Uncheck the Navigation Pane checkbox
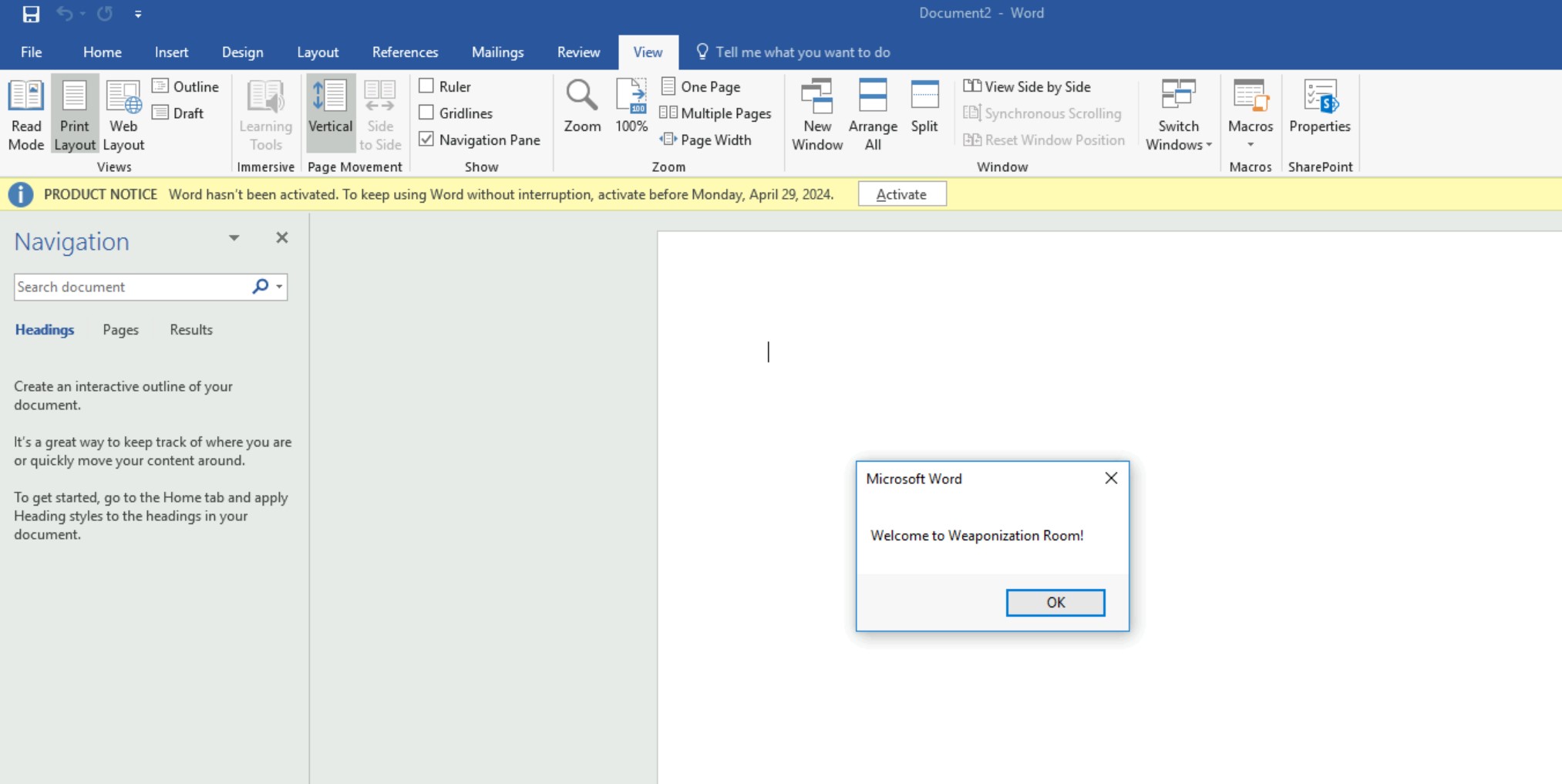1562x784 pixels. click(426, 140)
